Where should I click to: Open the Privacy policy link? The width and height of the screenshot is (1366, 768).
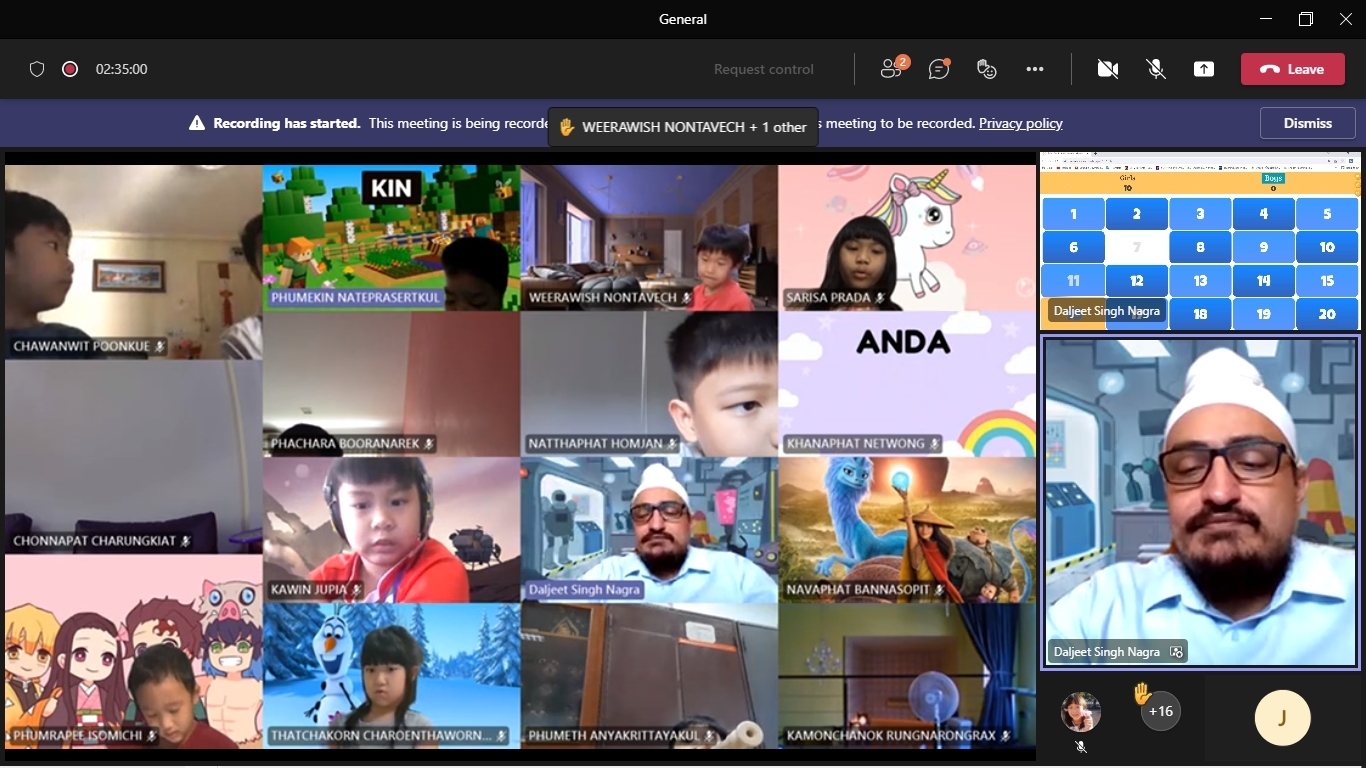tap(1020, 123)
